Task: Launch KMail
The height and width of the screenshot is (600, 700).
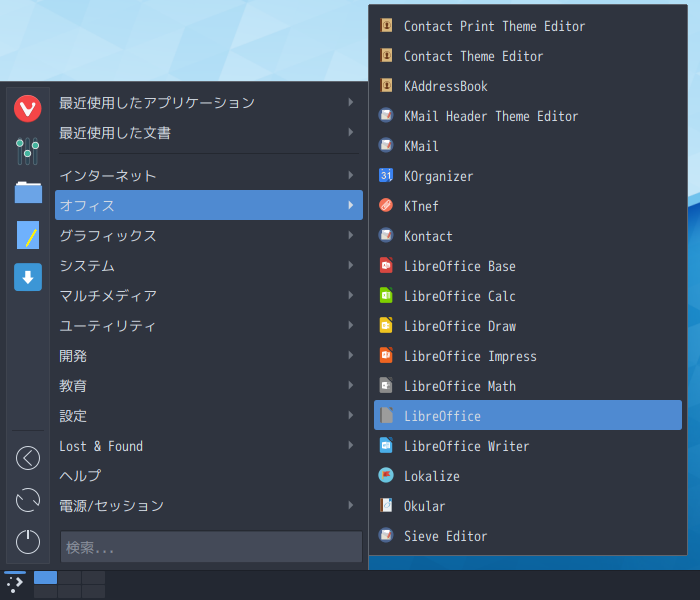Action: point(528,145)
